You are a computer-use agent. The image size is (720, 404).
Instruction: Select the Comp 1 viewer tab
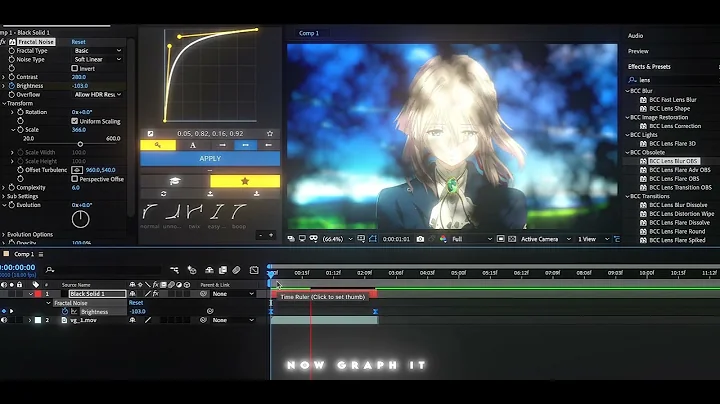pyautogui.click(x=309, y=33)
